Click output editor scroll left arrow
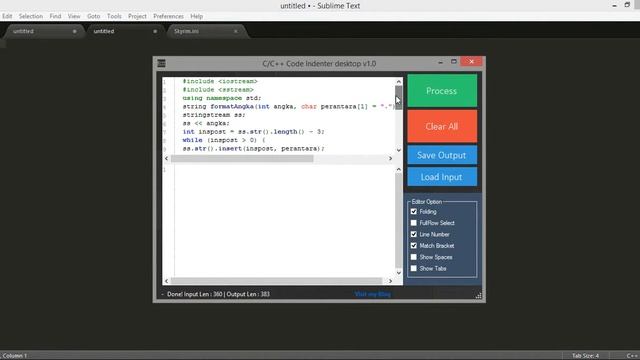 [167, 281]
